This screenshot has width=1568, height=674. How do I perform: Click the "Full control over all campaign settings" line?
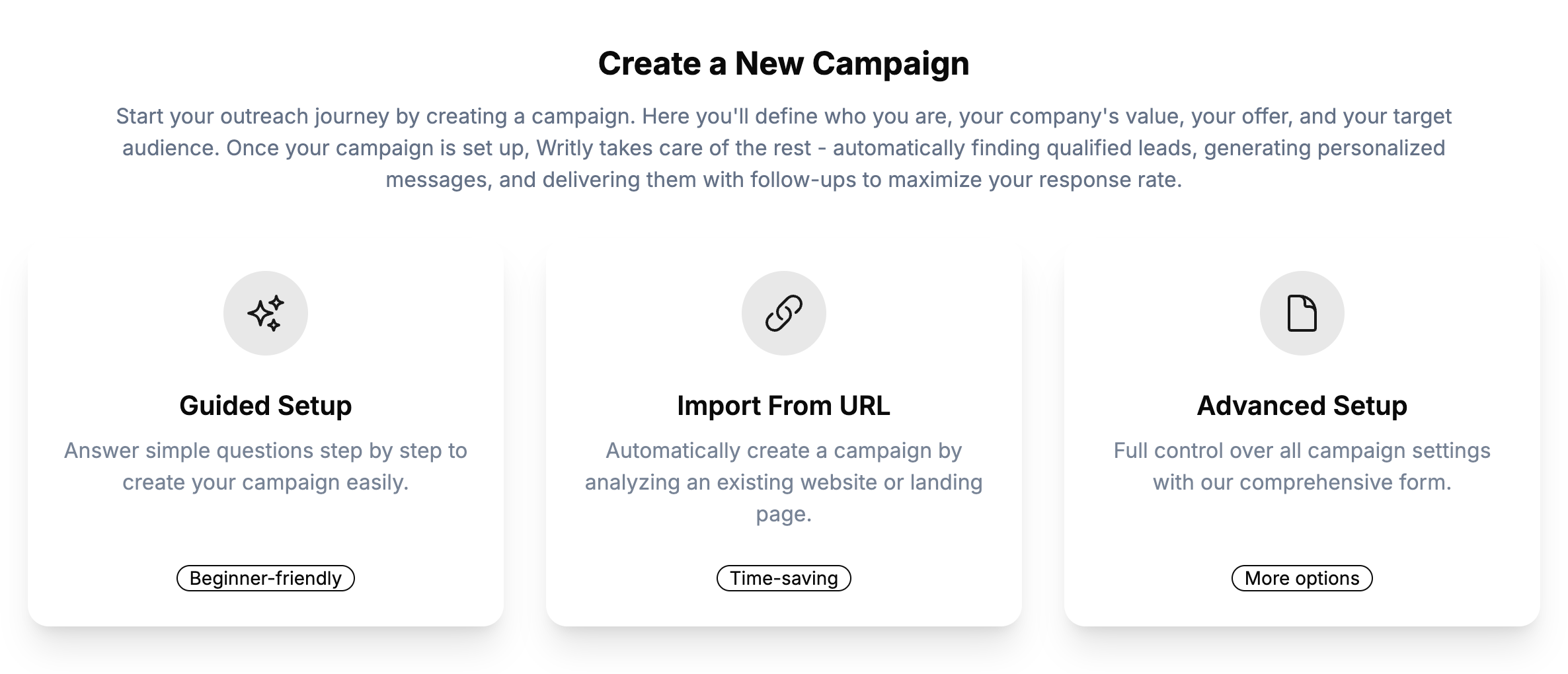(x=1302, y=451)
